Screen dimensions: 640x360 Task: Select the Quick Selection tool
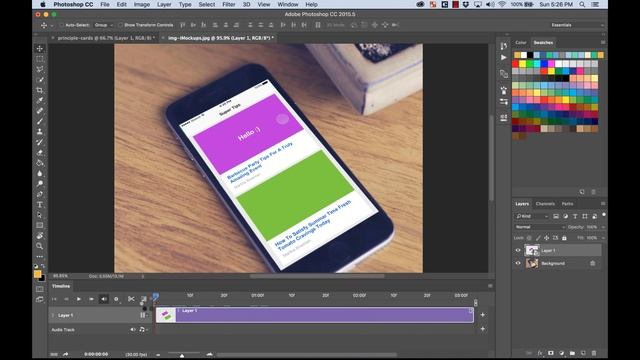click(x=40, y=80)
